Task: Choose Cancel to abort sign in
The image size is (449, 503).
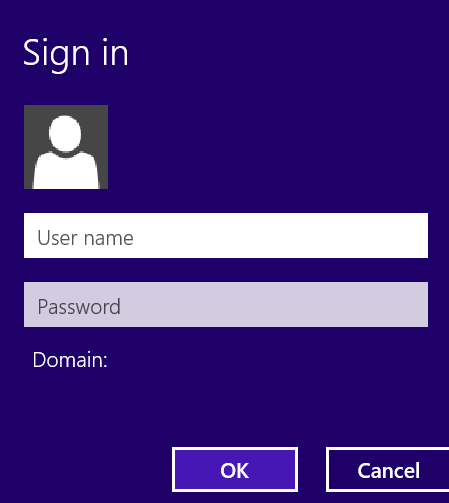Action: pos(388,469)
